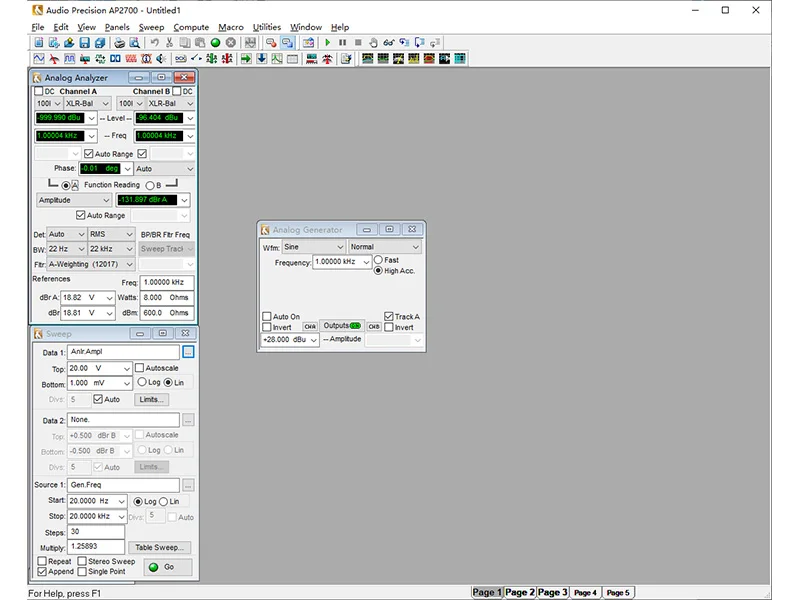Click the eyeglasses icon in toolbar
This screenshot has height=600, width=800.
coord(389,43)
